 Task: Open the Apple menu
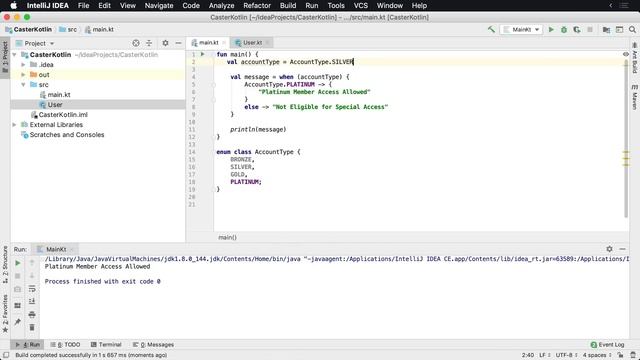[13, 6]
